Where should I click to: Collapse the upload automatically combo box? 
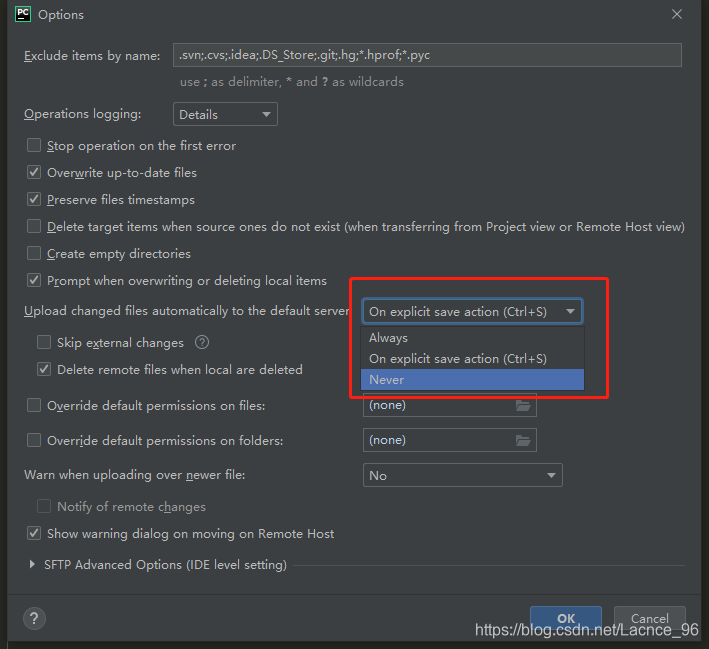click(x=472, y=311)
